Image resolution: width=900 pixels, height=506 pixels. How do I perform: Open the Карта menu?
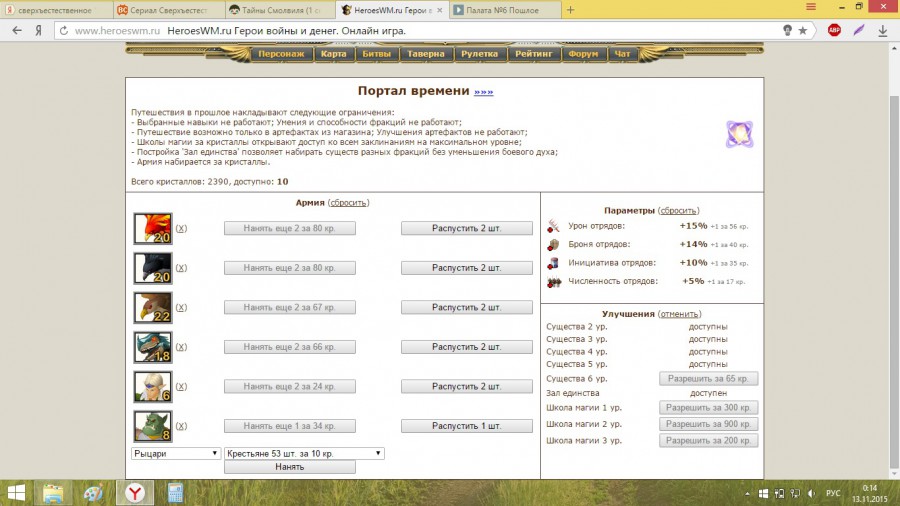(333, 54)
